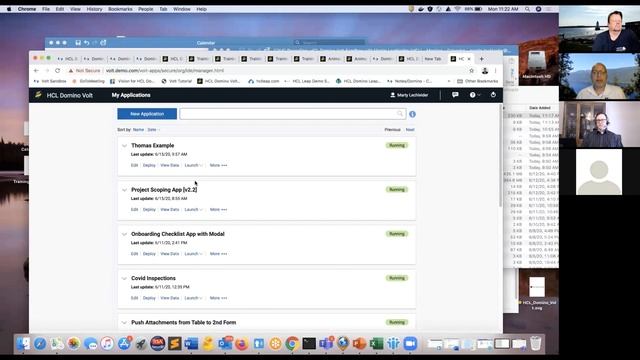Reload the page in Chrome
Viewport: 640px width, 360px height.
[58, 71]
